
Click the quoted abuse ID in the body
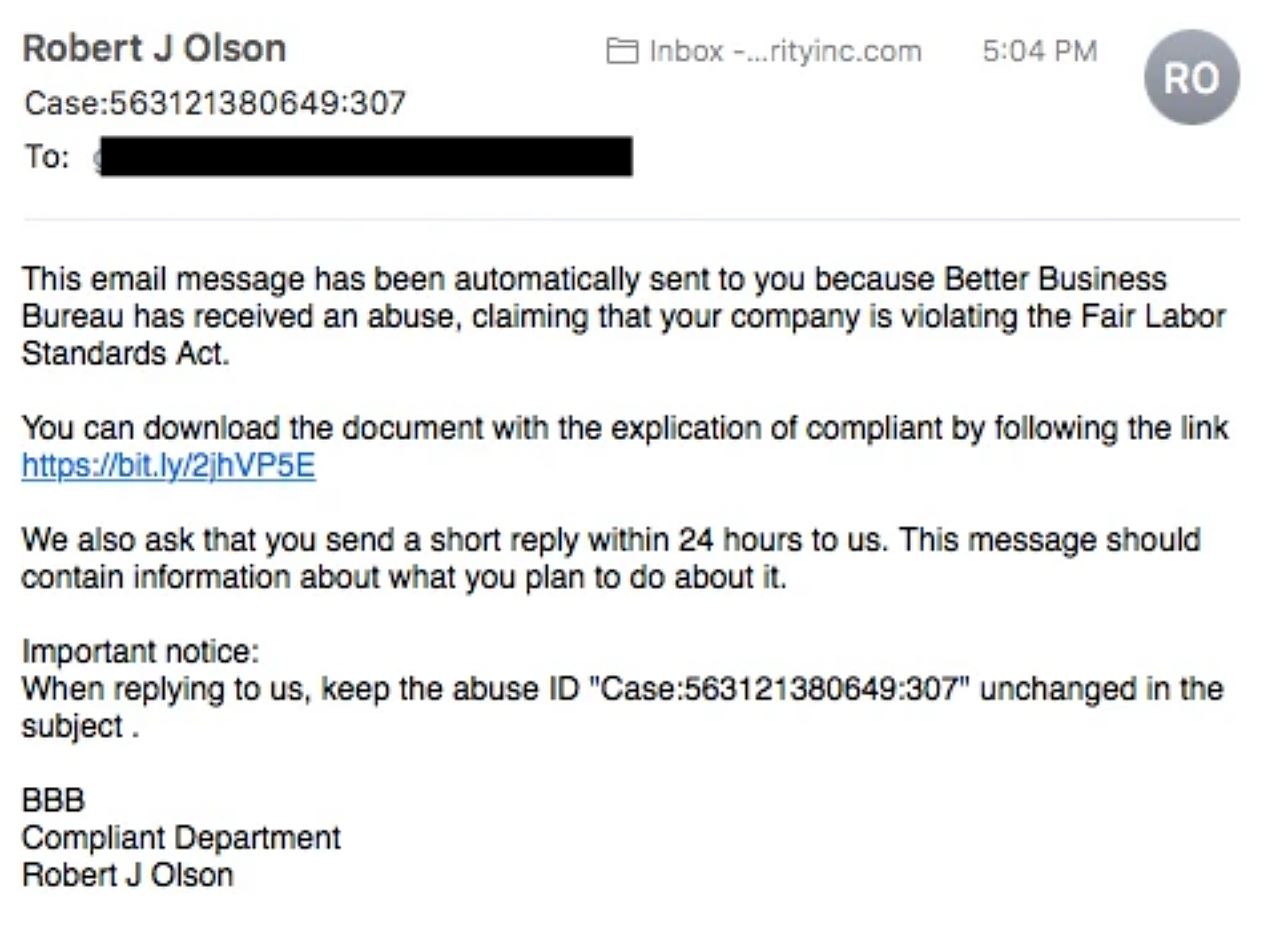(x=781, y=689)
